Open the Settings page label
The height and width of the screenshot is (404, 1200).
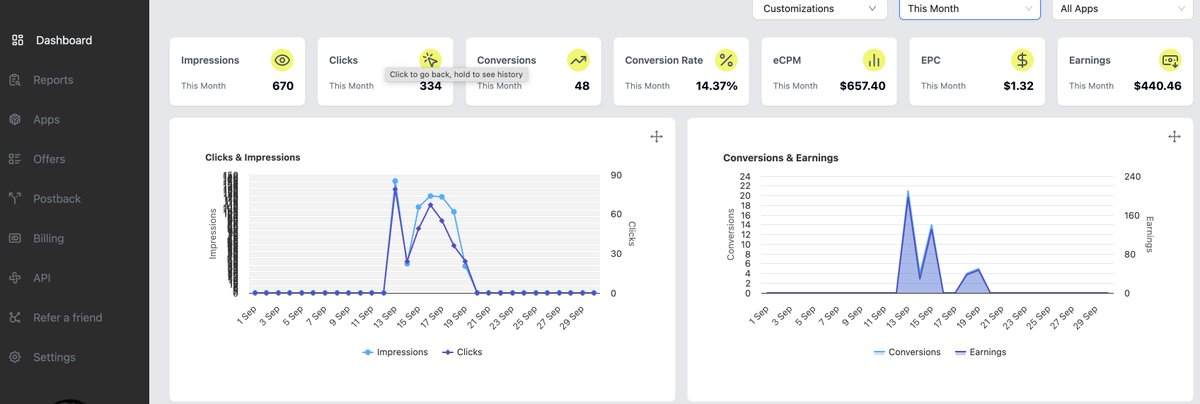click(54, 357)
